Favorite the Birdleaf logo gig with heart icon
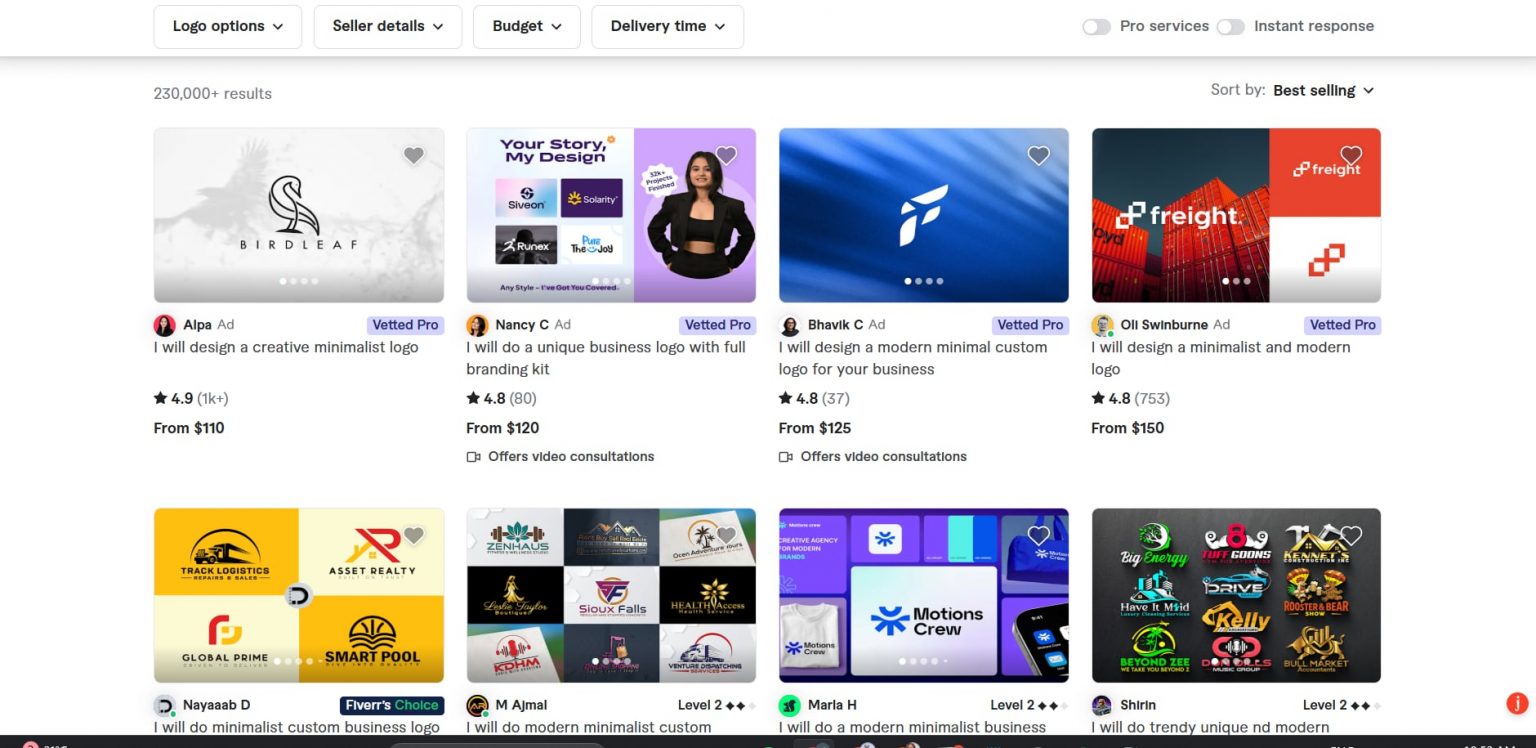Viewport: 1536px width, 748px height. (x=413, y=155)
